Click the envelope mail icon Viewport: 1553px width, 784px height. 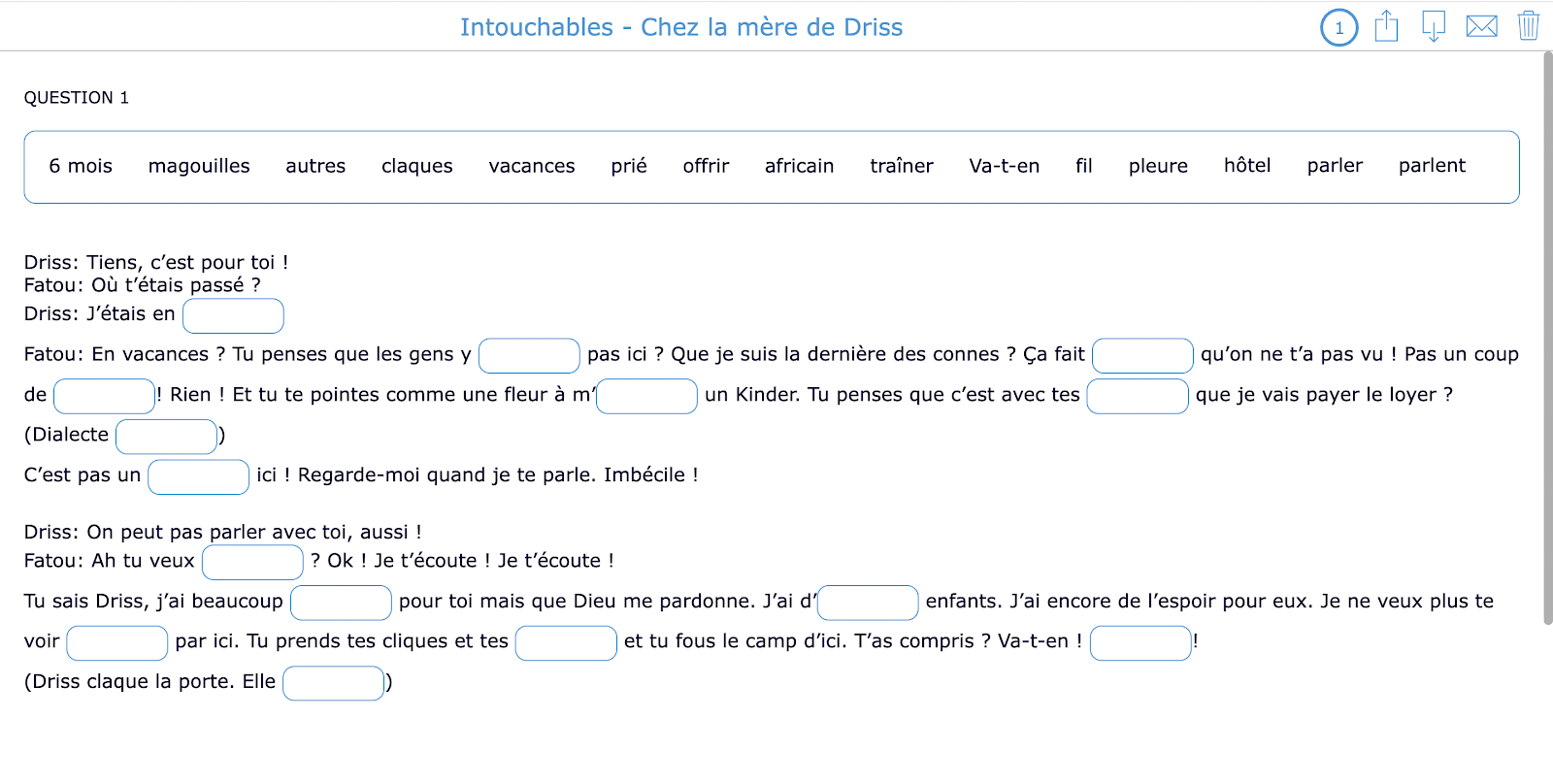[x=1481, y=26]
